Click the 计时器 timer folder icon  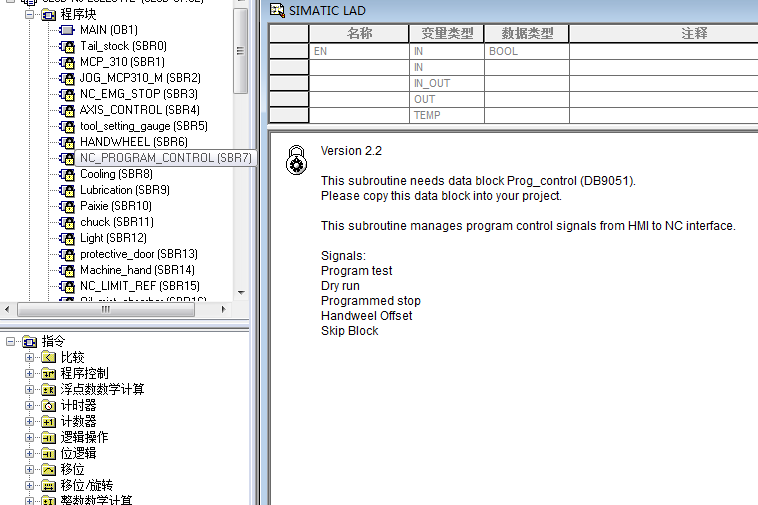[x=48, y=405]
